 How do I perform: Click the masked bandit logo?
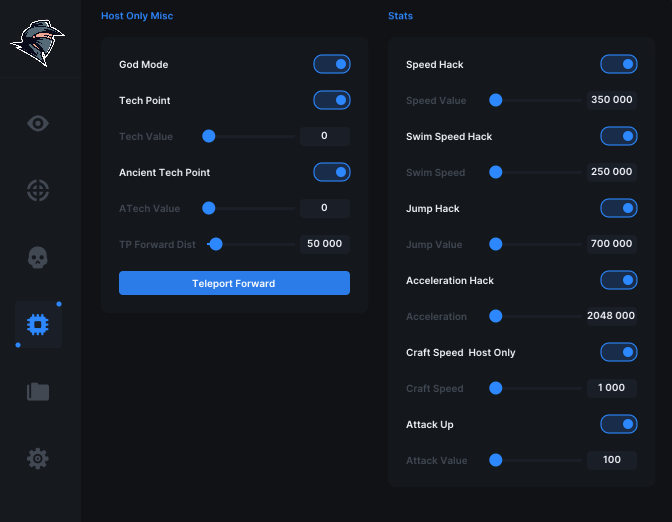(37, 42)
